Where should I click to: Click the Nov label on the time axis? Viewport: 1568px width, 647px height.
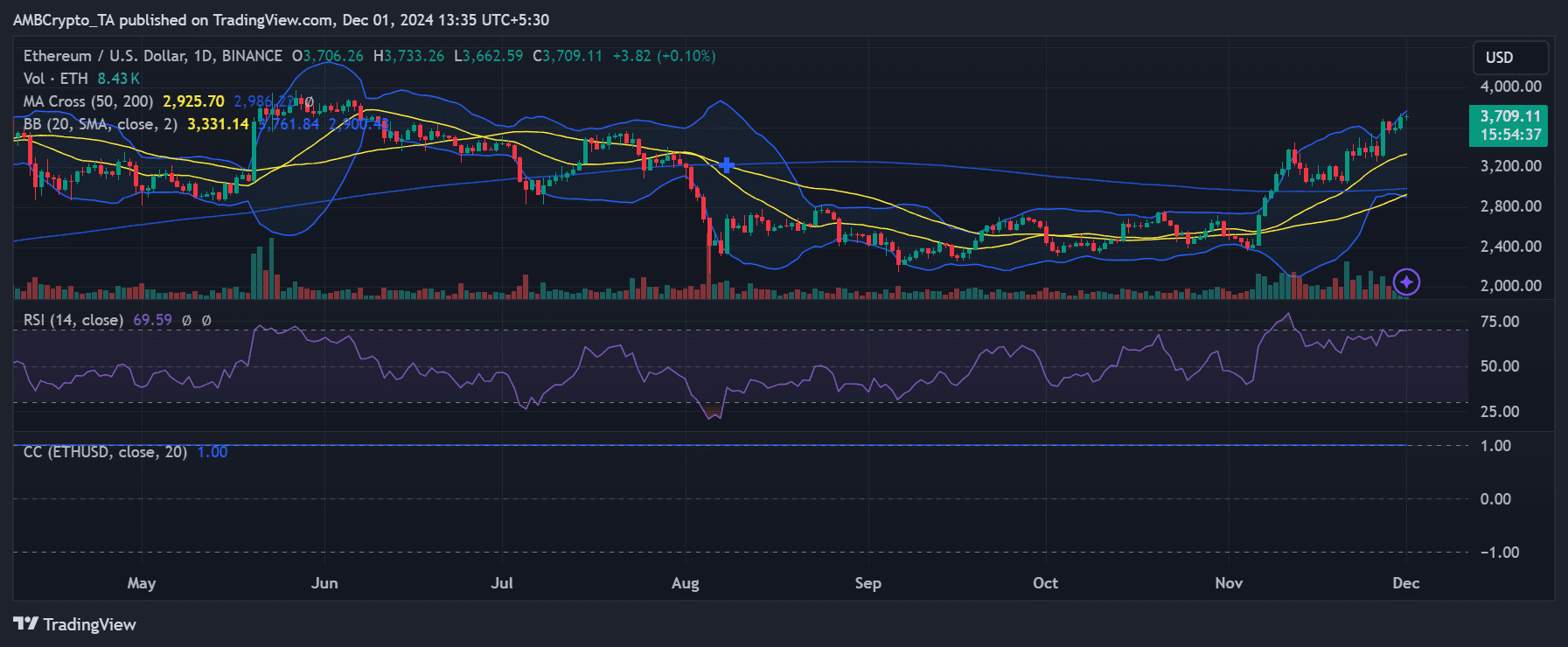tap(1229, 583)
